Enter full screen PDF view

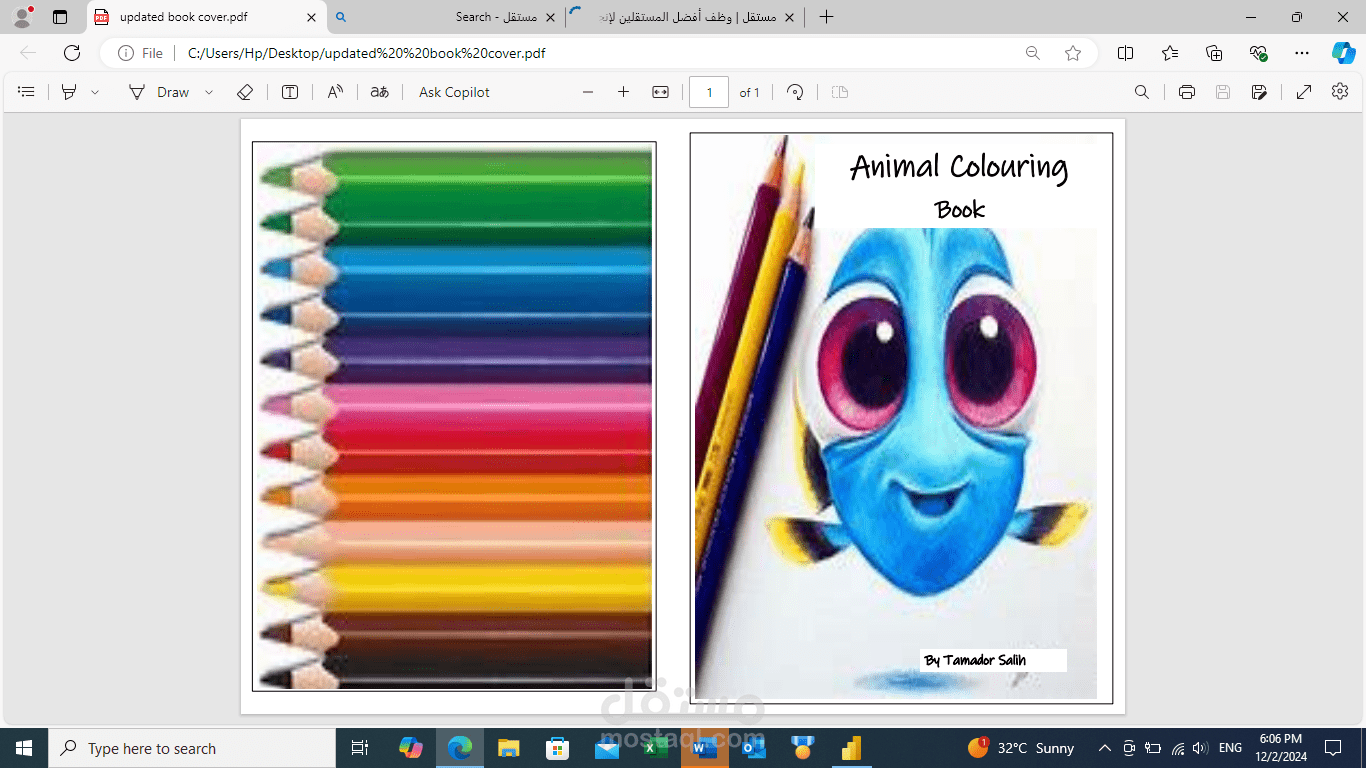tap(1304, 92)
